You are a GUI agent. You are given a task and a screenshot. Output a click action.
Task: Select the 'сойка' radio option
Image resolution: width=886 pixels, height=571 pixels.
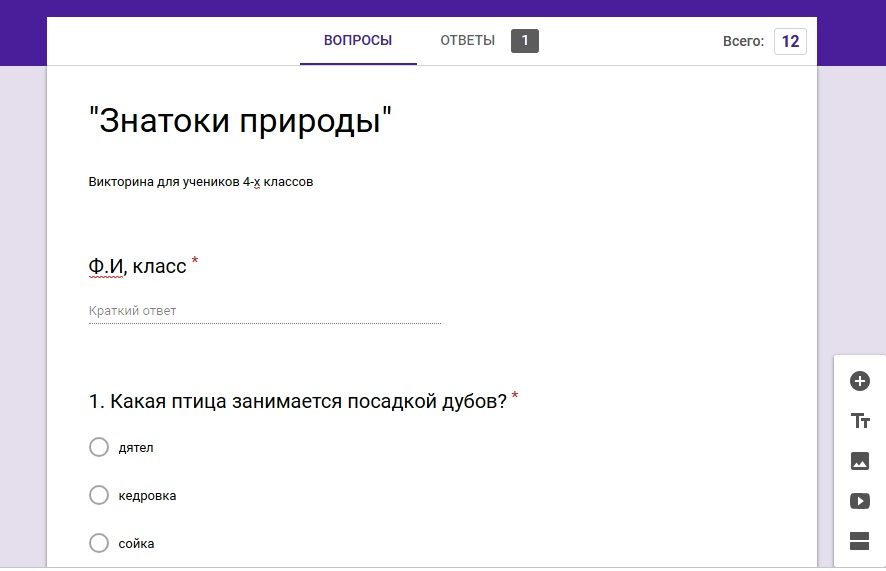coord(99,543)
